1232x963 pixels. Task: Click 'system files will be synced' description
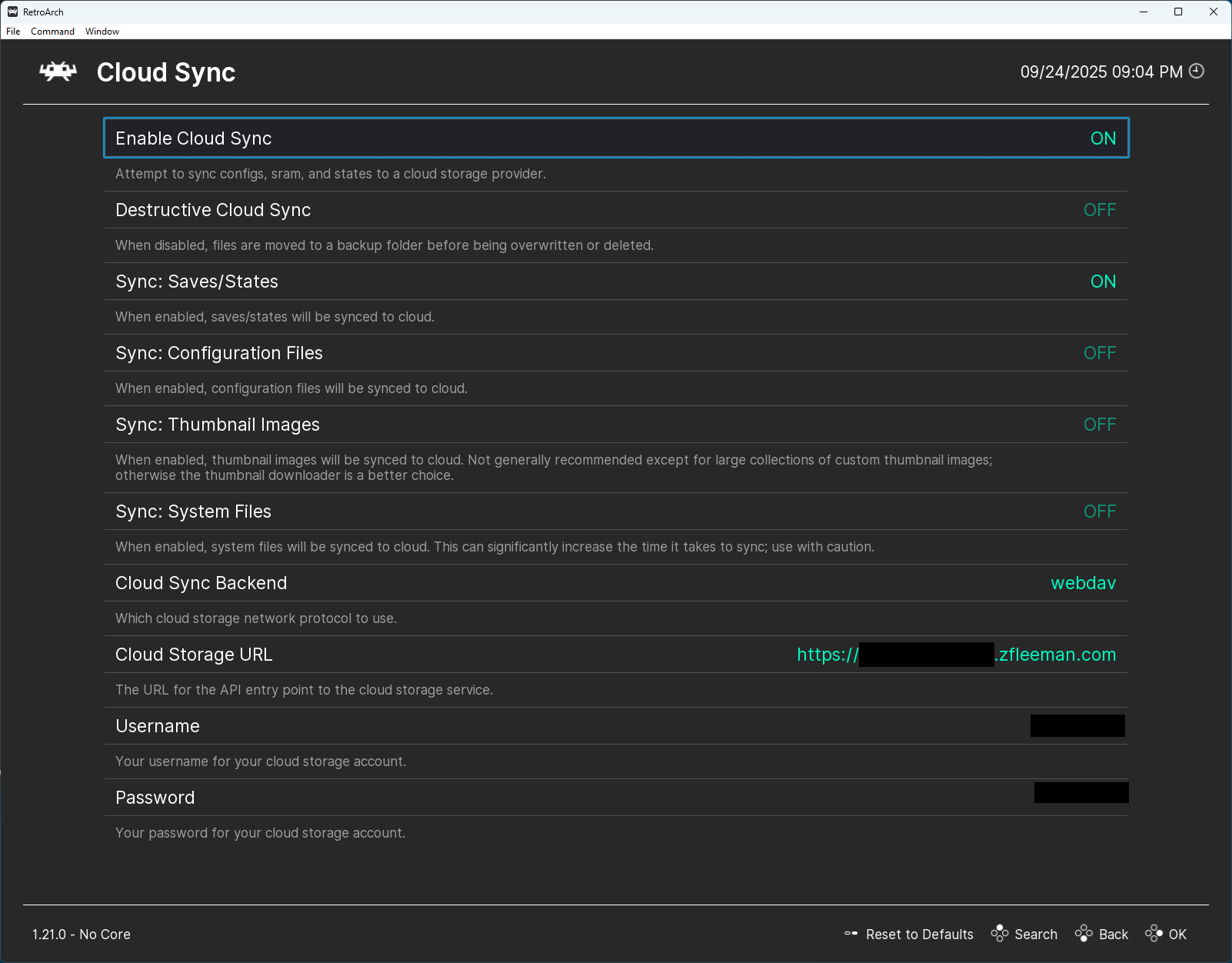[x=494, y=547]
